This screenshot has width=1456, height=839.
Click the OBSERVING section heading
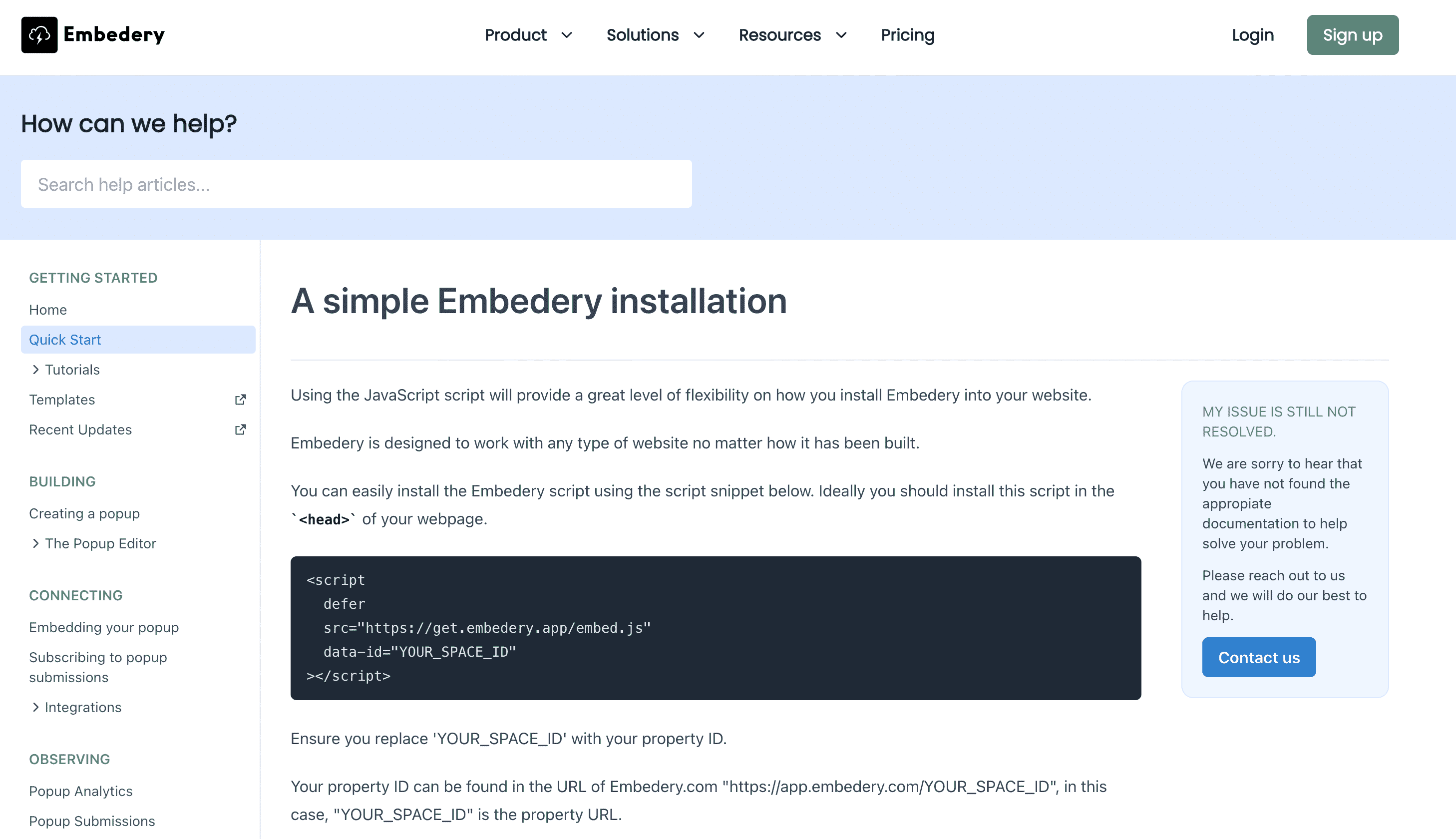click(x=69, y=760)
